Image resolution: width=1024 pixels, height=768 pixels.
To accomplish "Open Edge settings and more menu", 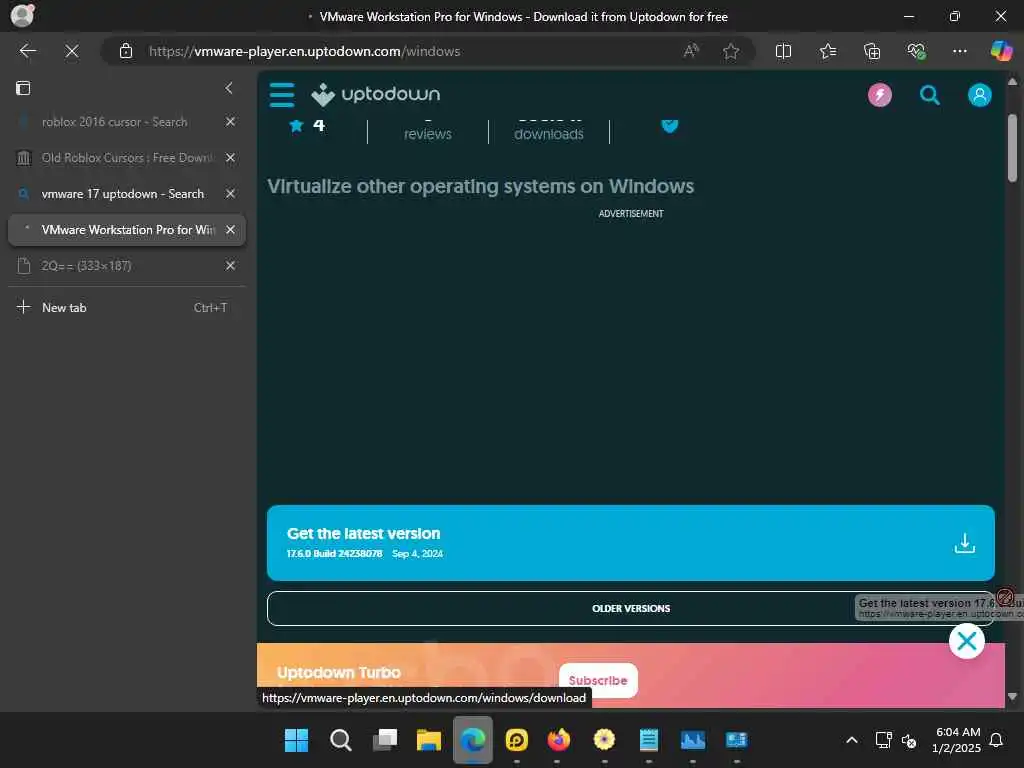I will 959,51.
